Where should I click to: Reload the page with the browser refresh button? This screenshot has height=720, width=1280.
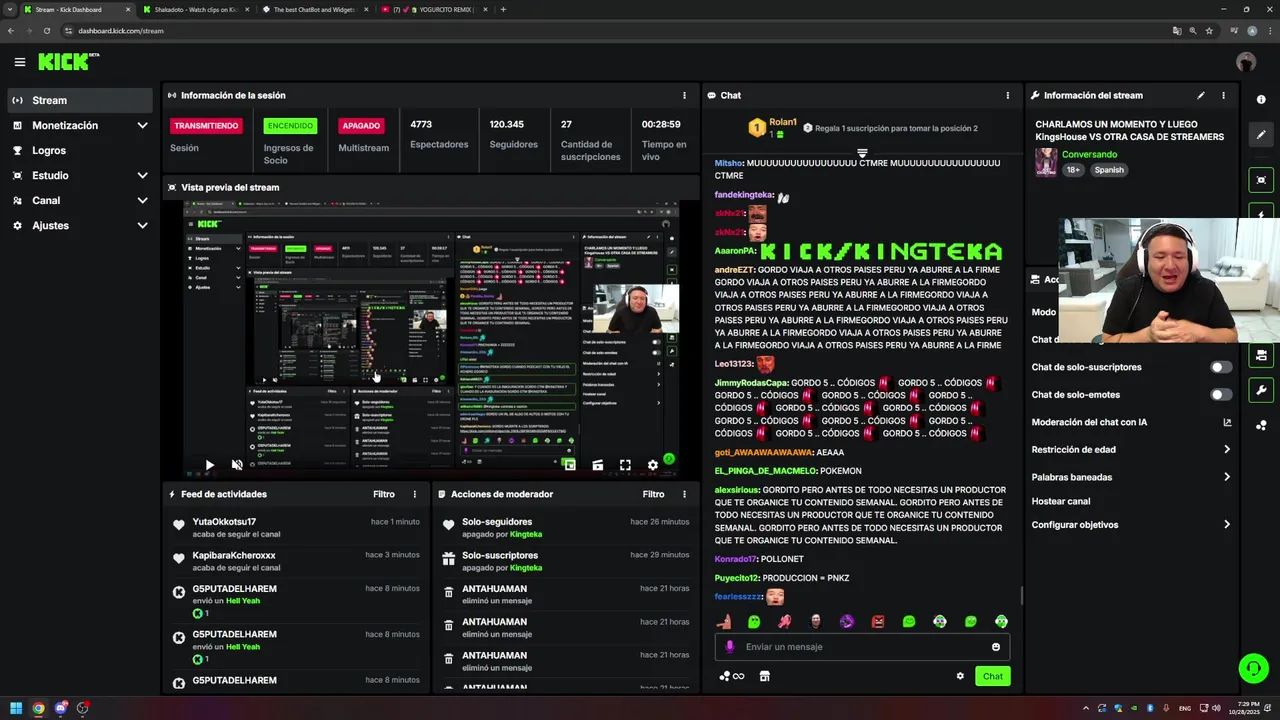point(46,31)
